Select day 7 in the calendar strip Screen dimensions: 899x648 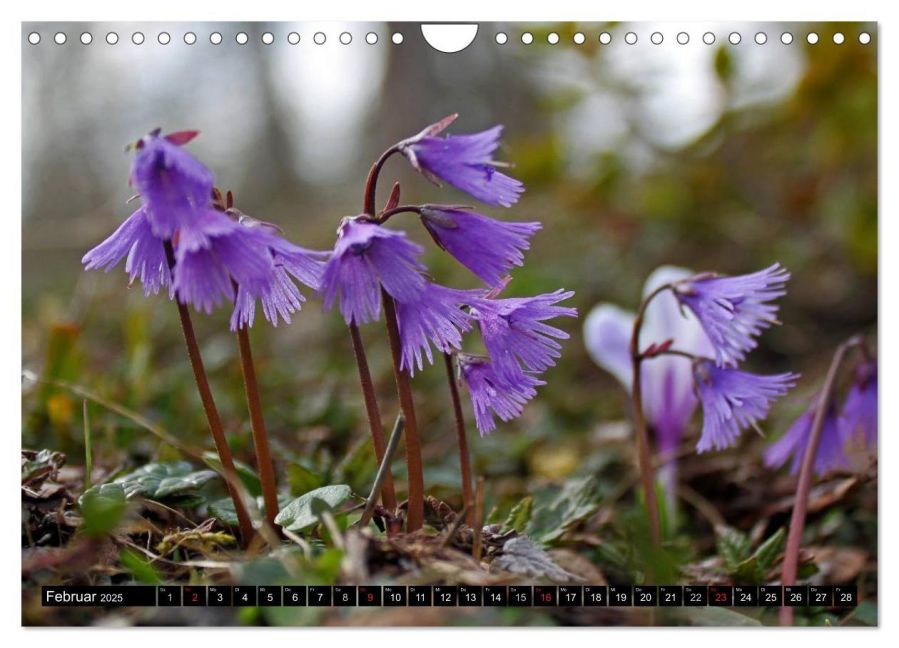coord(319,597)
